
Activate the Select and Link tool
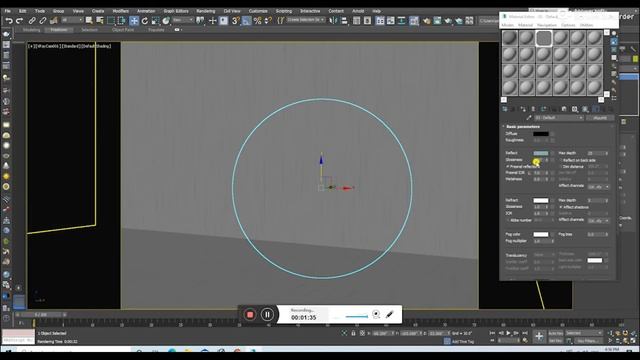pyautogui.click(x=32, y=20)
